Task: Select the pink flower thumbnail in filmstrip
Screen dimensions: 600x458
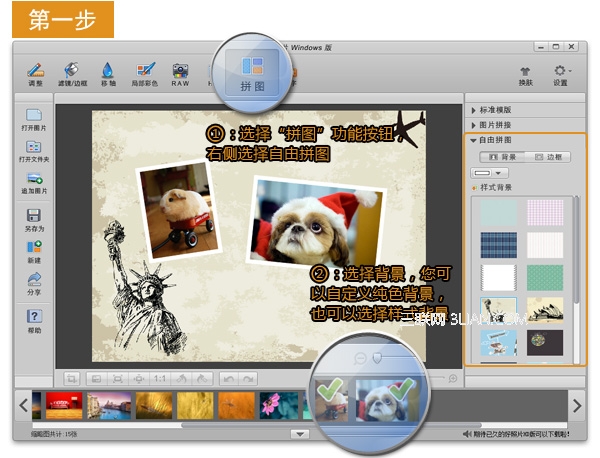Action: pyautogui.click(x=279, y=406)
